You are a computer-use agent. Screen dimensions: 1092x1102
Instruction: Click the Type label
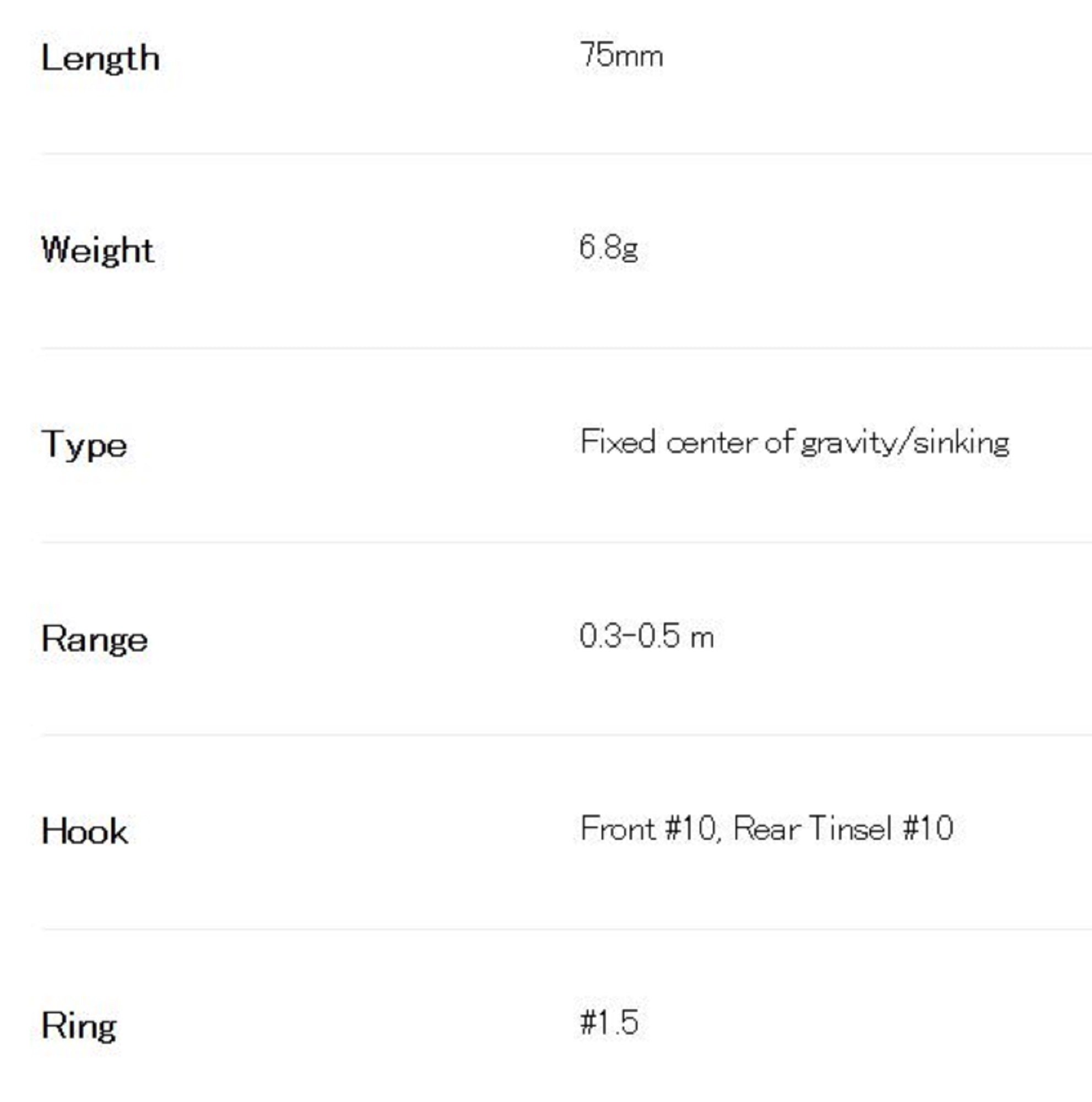point(84,445)
